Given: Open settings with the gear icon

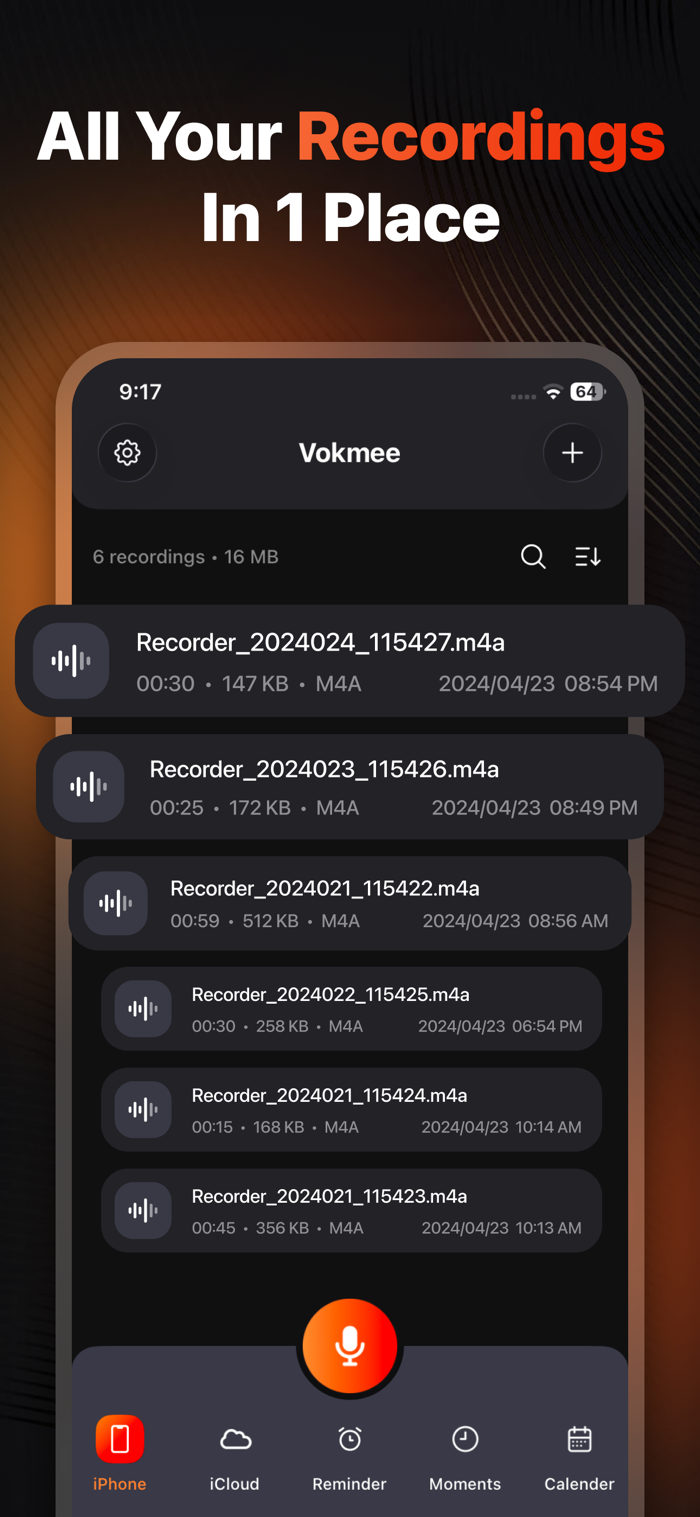Looking at the screenshot, I should (127, 453).
